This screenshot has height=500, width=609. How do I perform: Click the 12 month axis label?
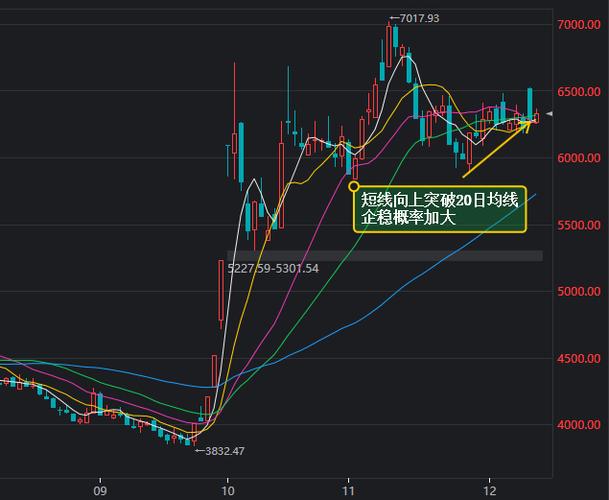(490, 491)
